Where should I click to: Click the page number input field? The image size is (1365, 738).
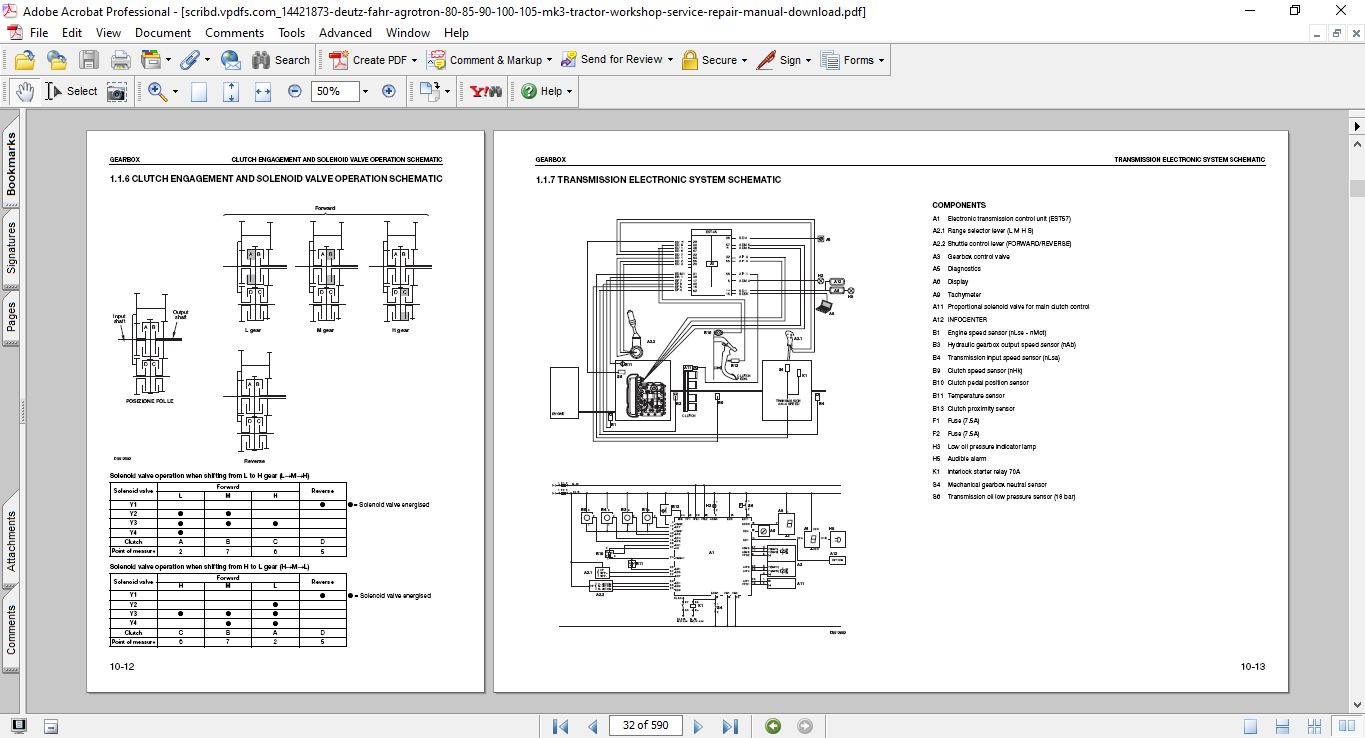click(x=645, y=725)
